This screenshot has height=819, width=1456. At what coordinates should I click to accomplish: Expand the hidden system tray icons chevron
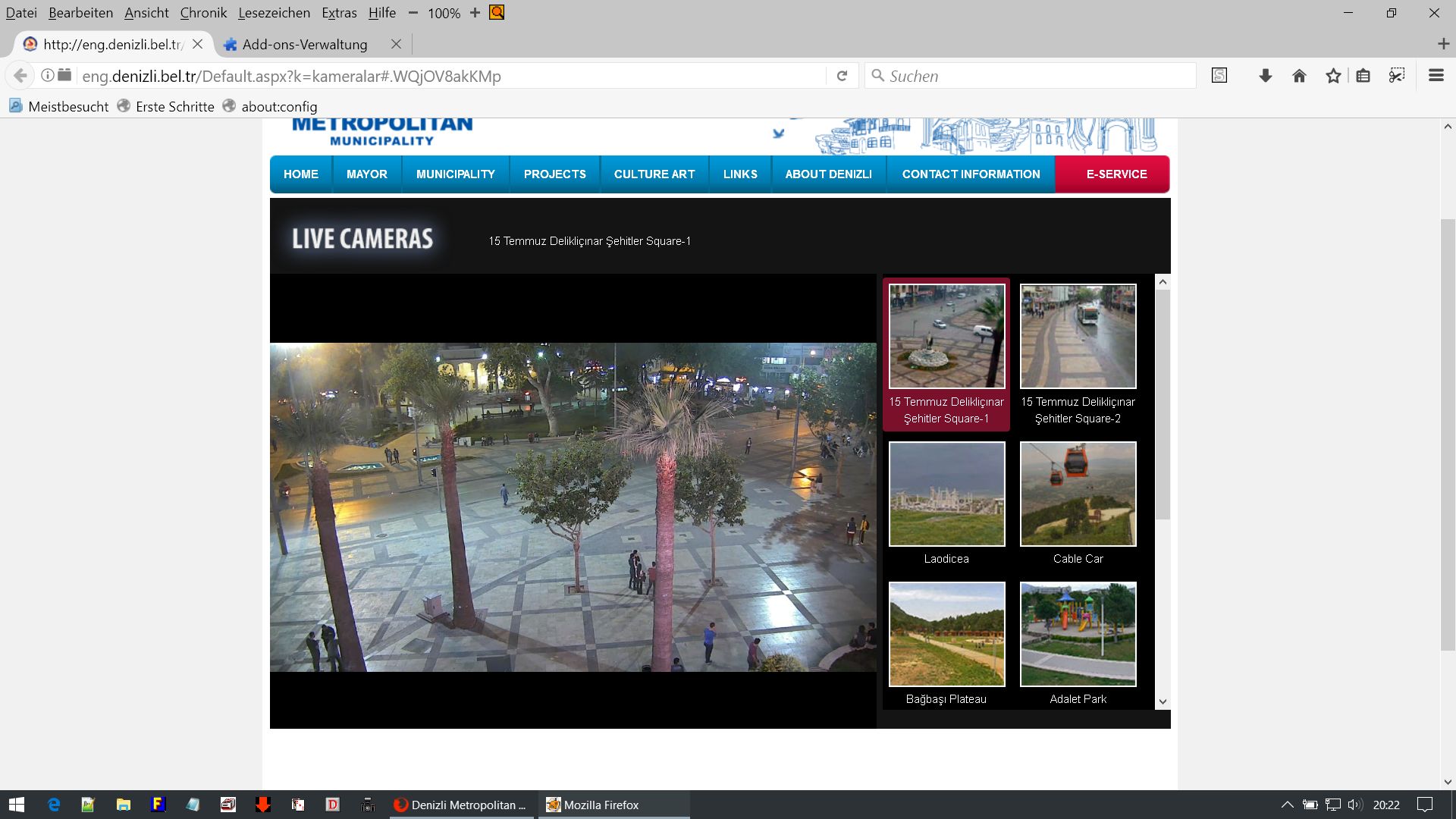click(1287, 805)
